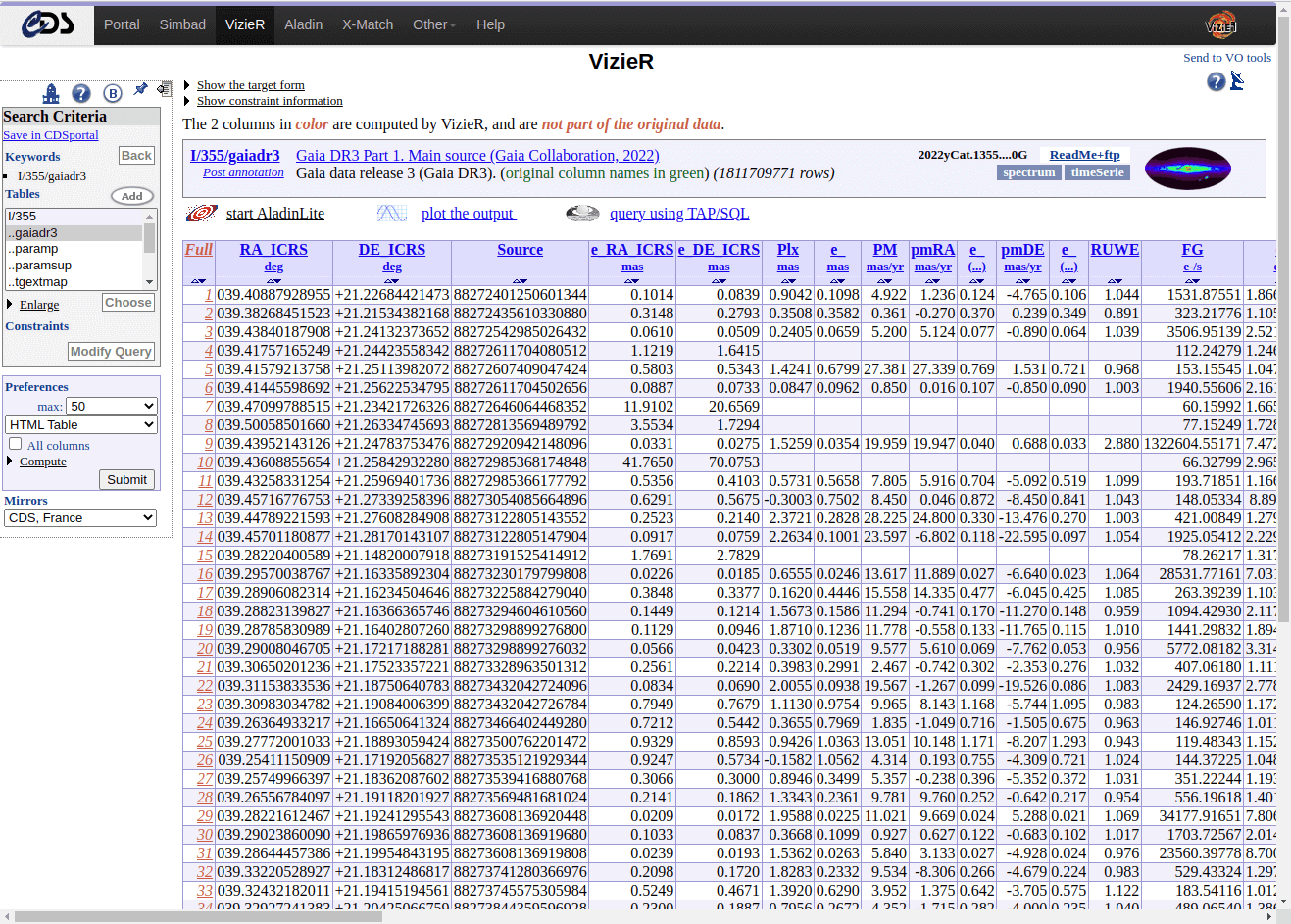Image resolution: width=1291 pixels, height=924 pixels.
Task: Click sort arrows under the pmDE column
Action: pos(1022,281)
